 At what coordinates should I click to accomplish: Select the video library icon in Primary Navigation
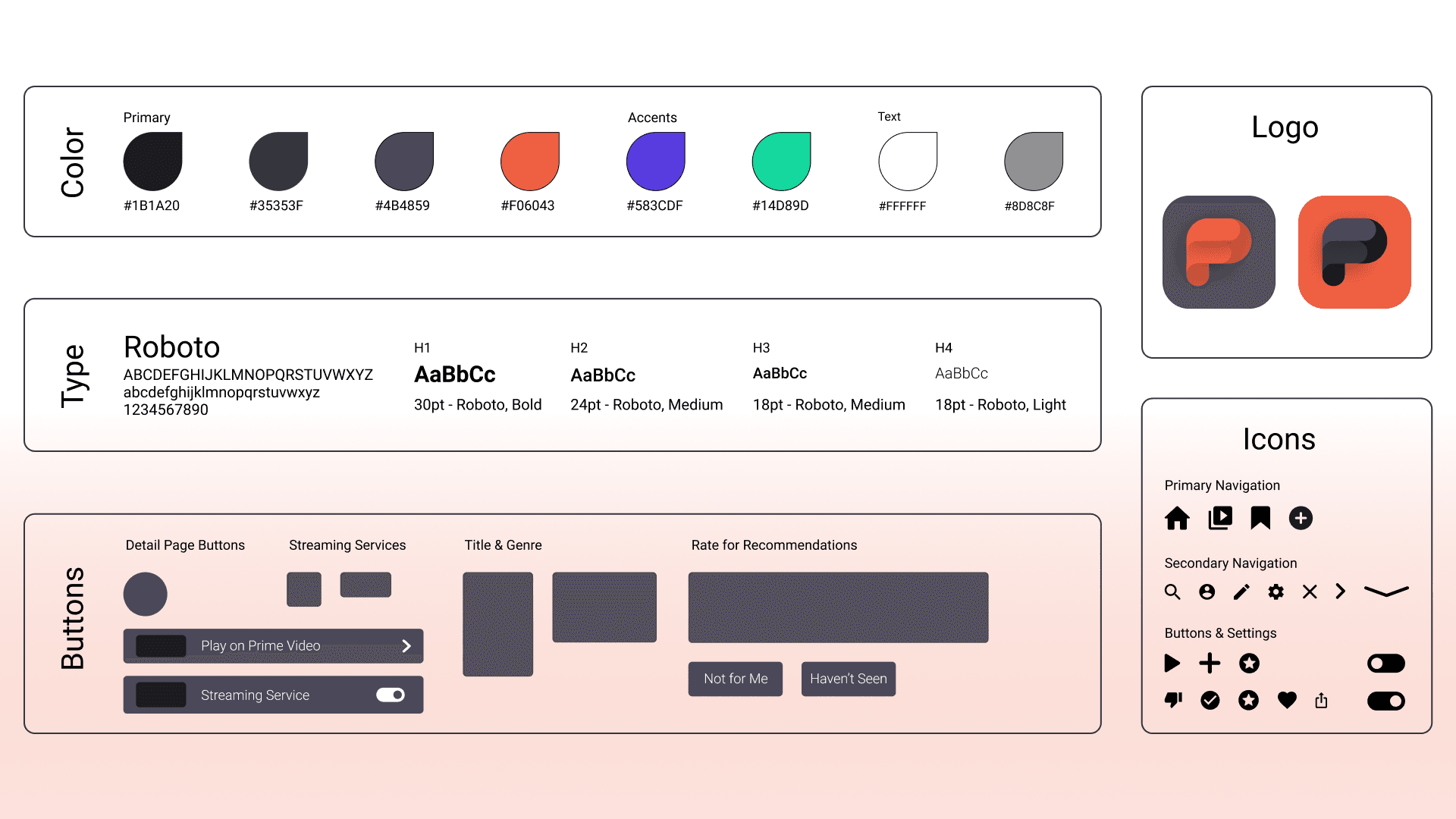1219,519
